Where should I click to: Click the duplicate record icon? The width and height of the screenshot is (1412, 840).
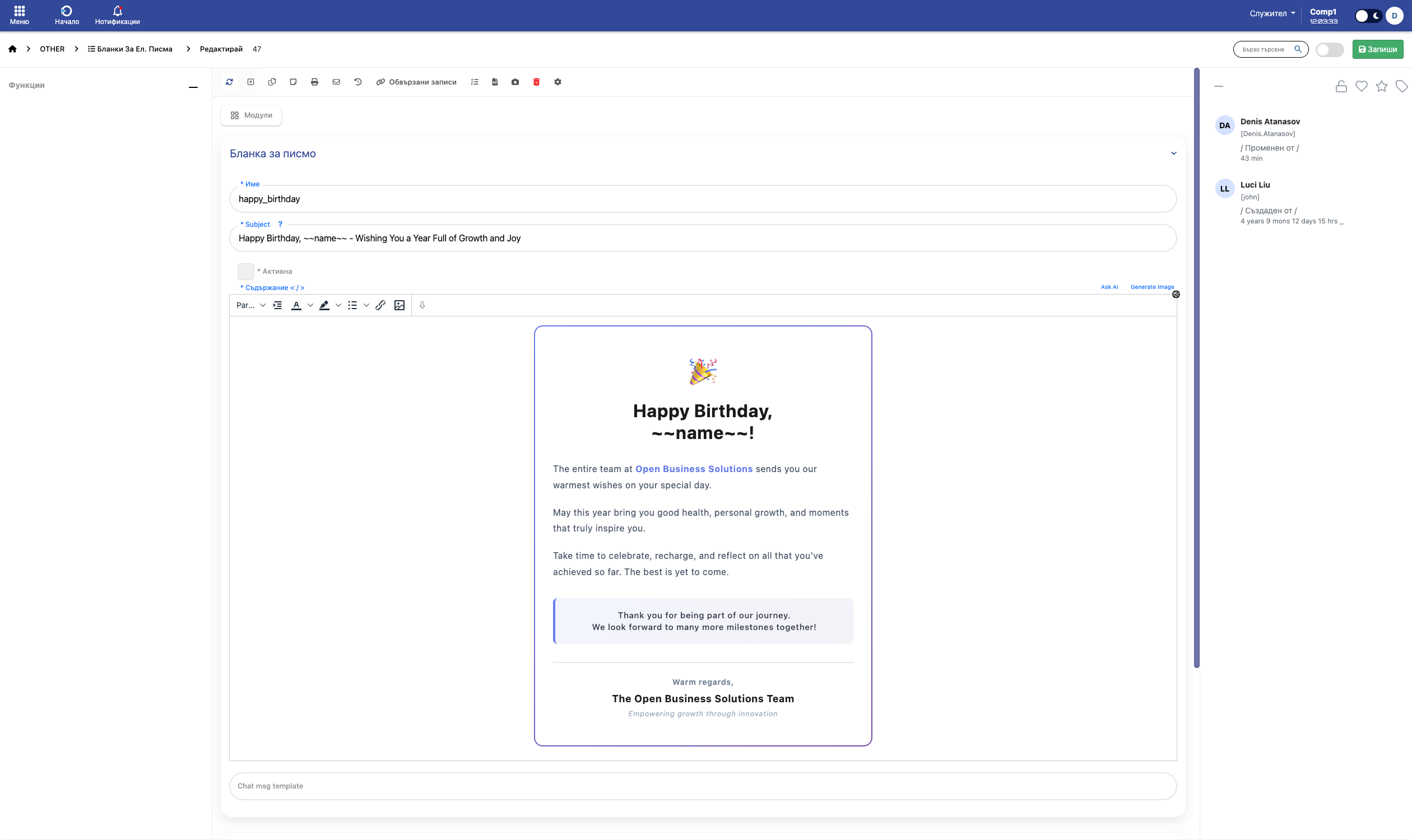pyautogui.click(x=272, y=82)
